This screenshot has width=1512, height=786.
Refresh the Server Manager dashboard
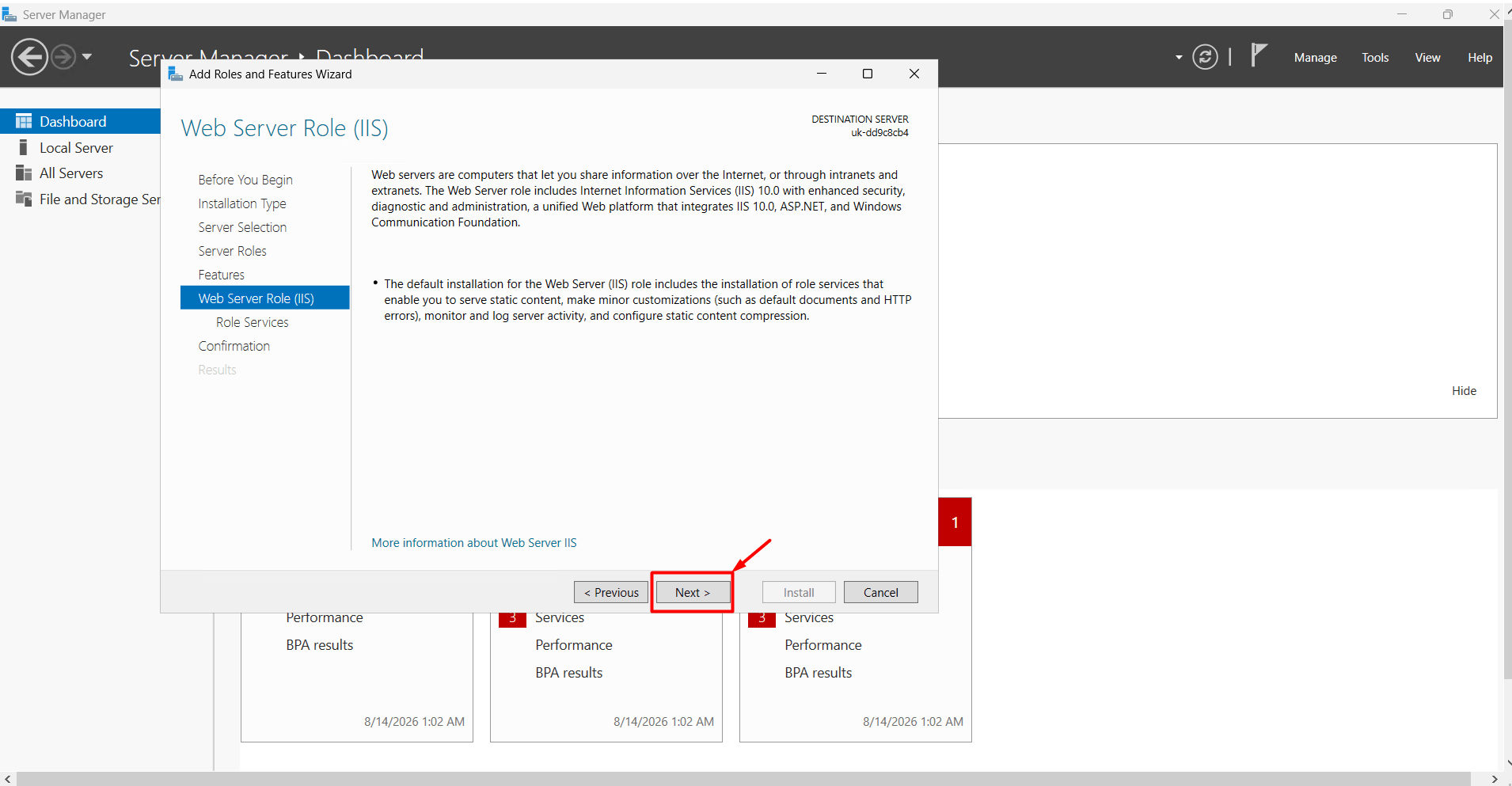point(1205,57)
